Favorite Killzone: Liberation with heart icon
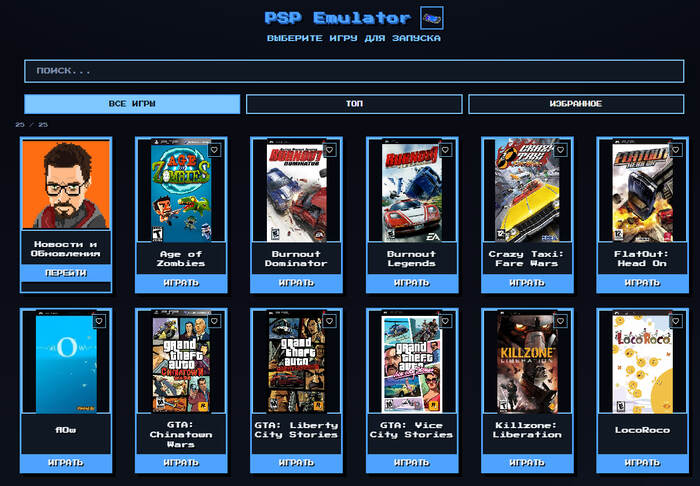700x486 pixels. (x=560, y=321)
